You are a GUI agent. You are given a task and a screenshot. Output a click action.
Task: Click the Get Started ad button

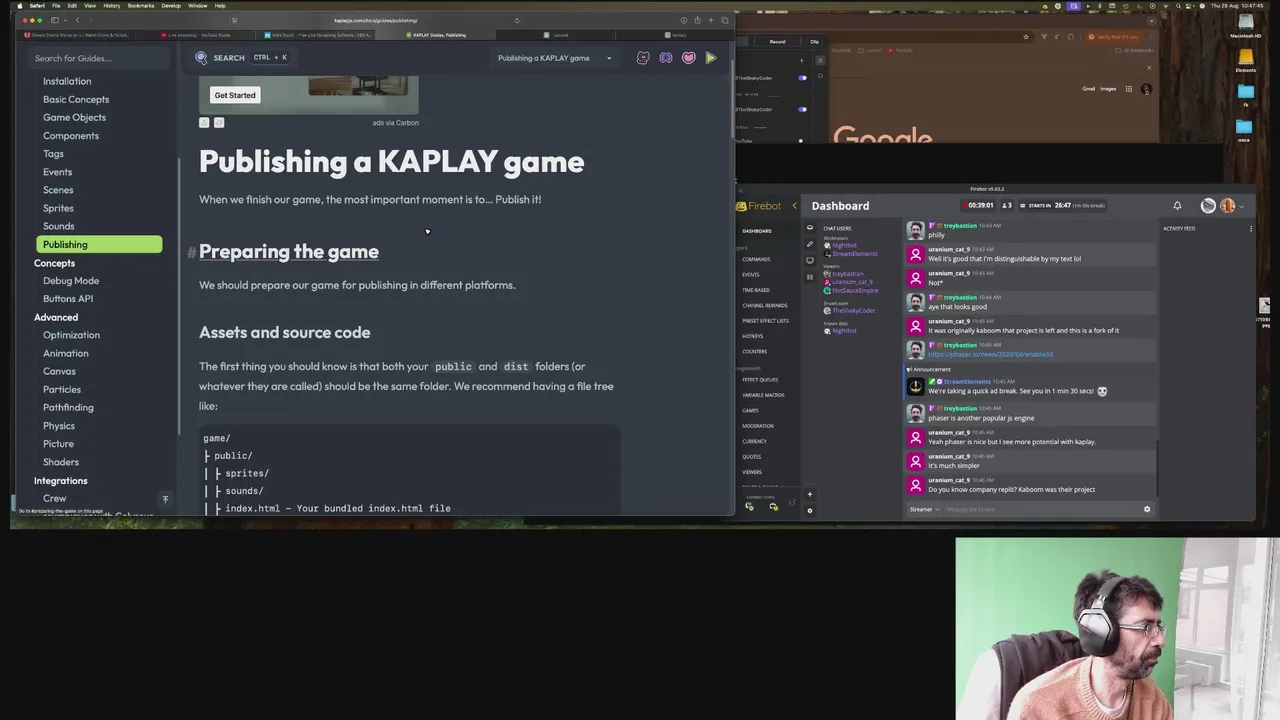(x=235, y=95)
